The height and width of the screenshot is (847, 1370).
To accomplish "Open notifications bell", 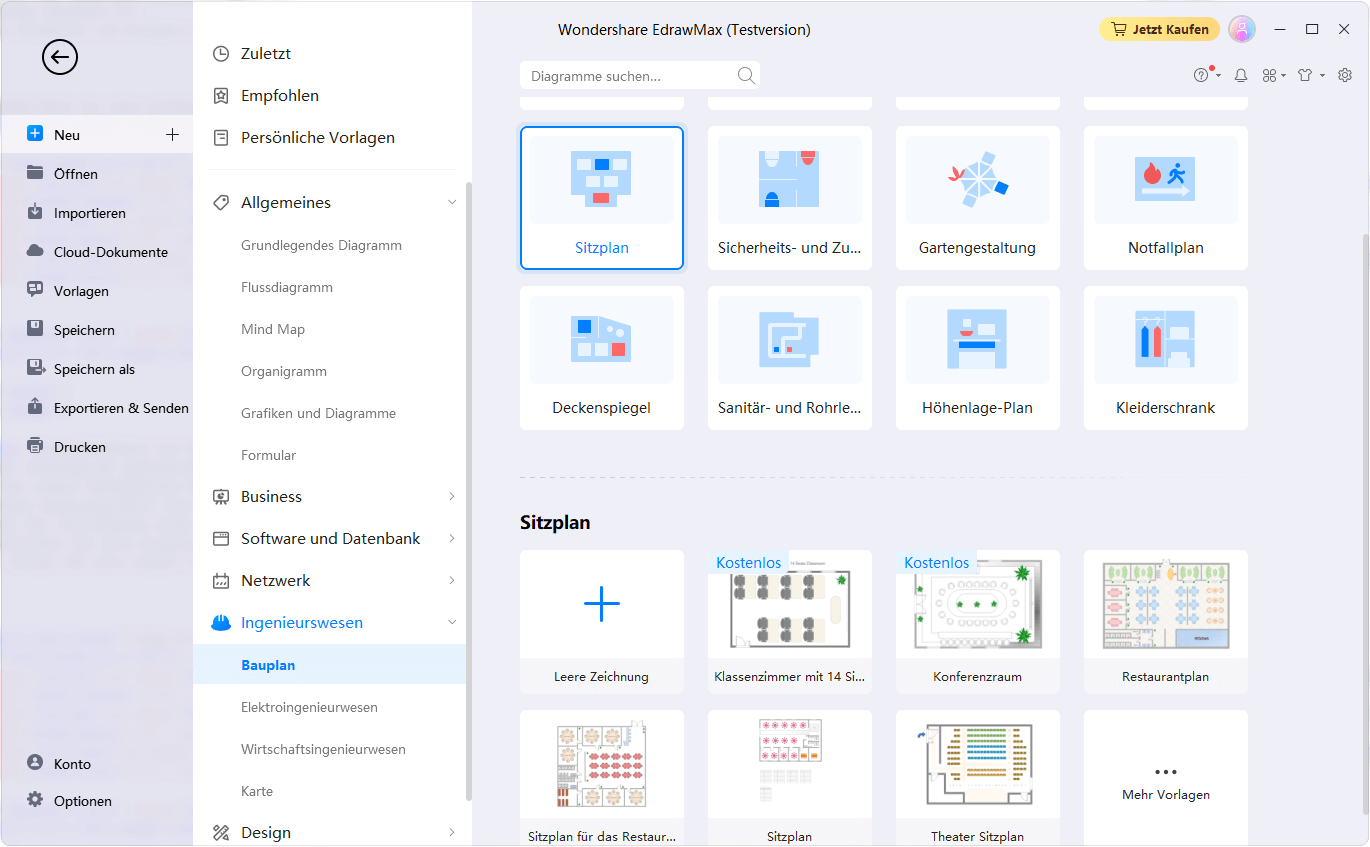I will coord(1241,75).
